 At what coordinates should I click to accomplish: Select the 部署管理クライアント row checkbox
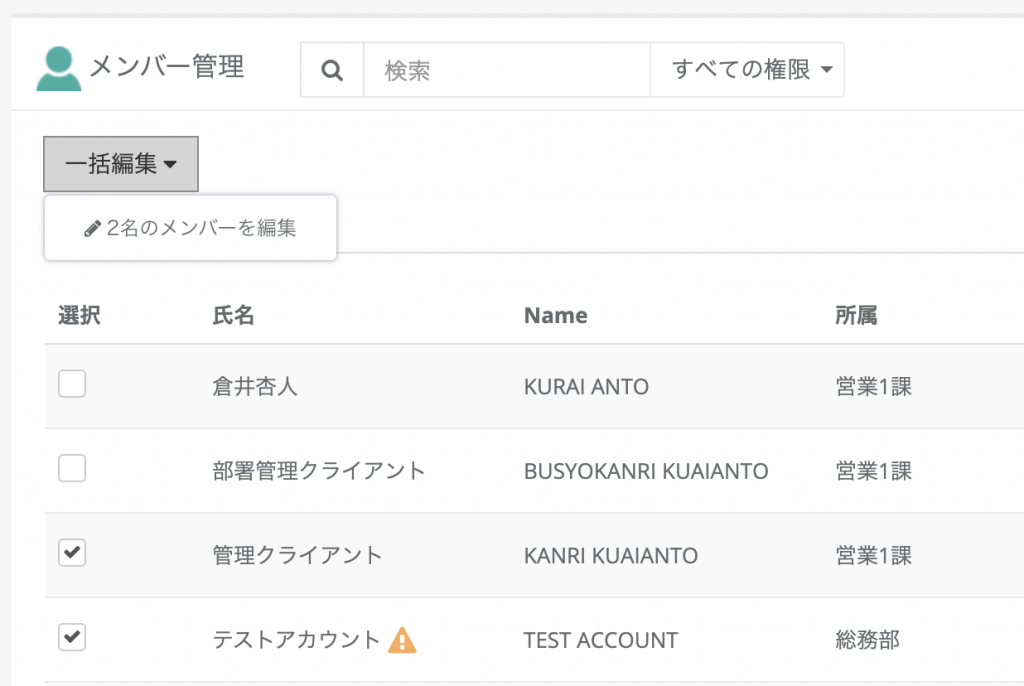click(72, 468)
